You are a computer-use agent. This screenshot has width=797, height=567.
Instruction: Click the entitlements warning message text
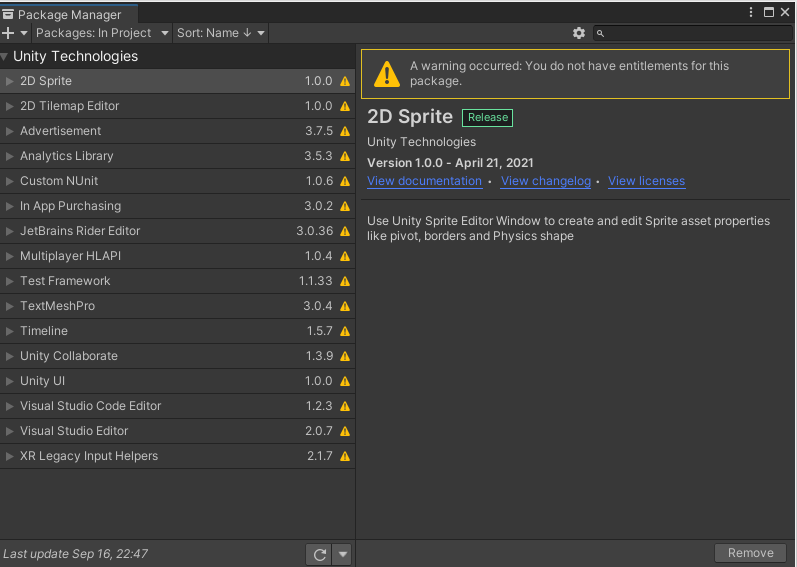[569, 74]
